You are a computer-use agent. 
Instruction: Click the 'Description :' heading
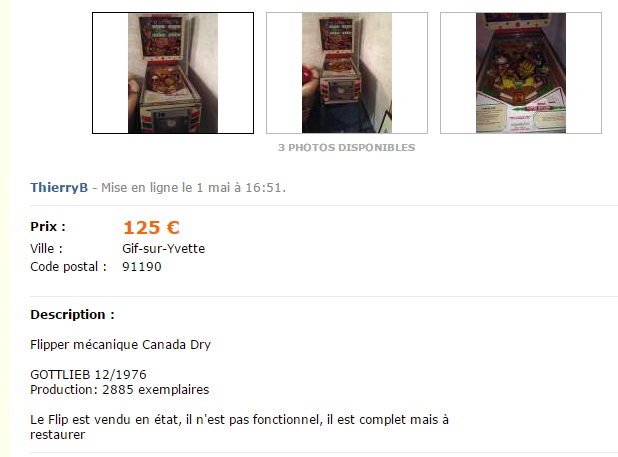click(x=72, y=314)
